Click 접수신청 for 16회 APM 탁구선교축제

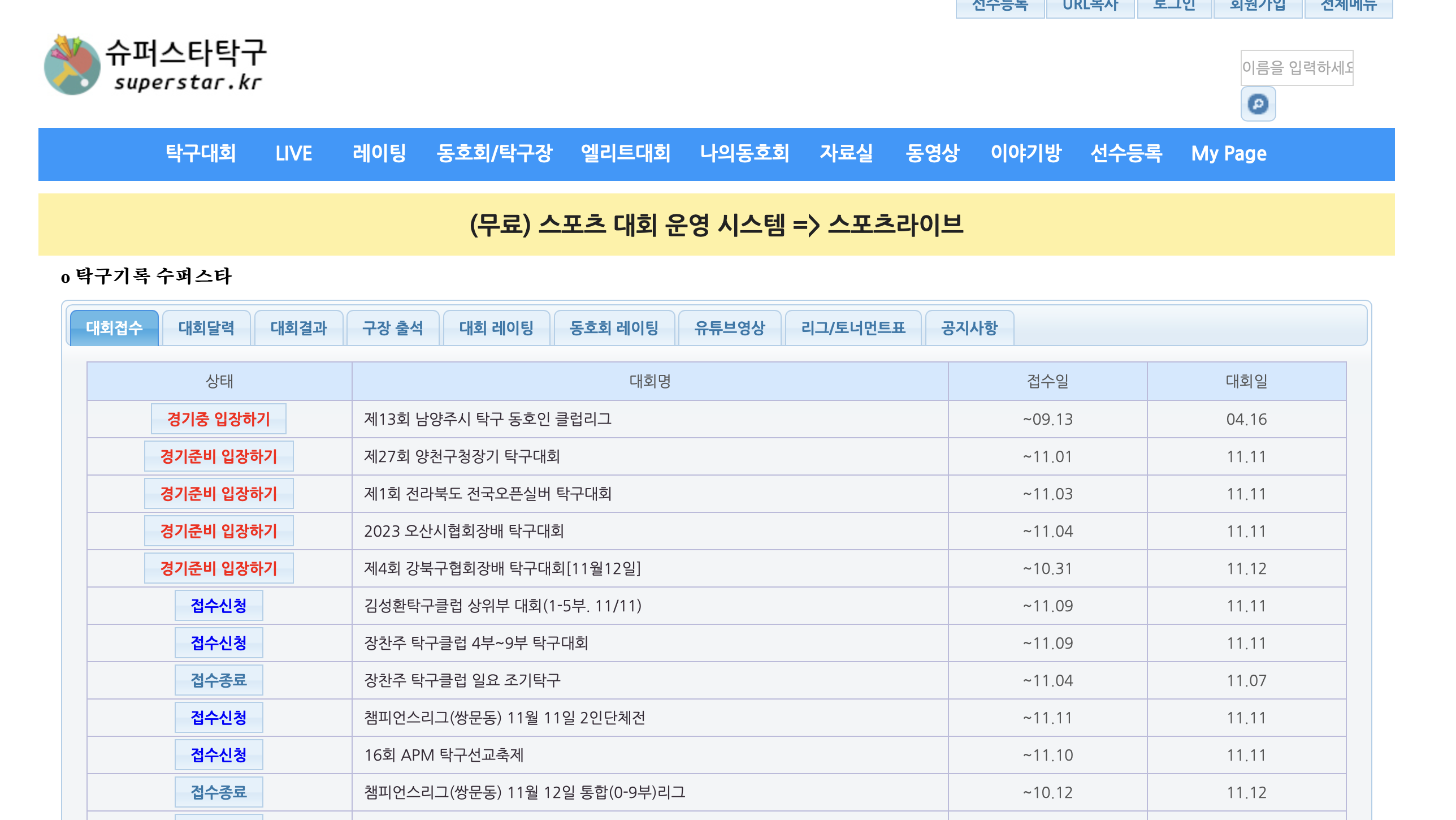tap(219, 754)
